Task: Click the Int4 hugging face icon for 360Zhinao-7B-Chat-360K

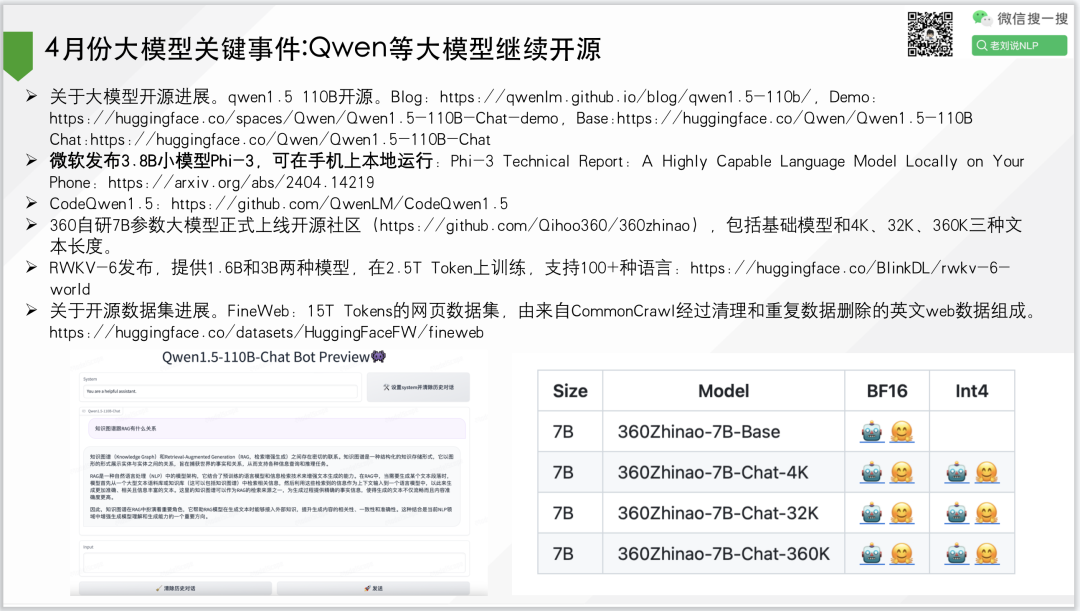Action: tap(987, 553)
